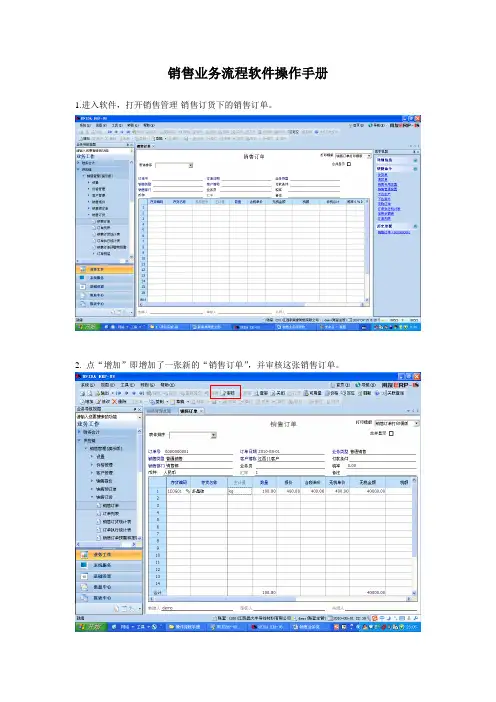496x702 pixels.
Task: Click 存货编码 column header in step 2 table
Action: (179, 482)
